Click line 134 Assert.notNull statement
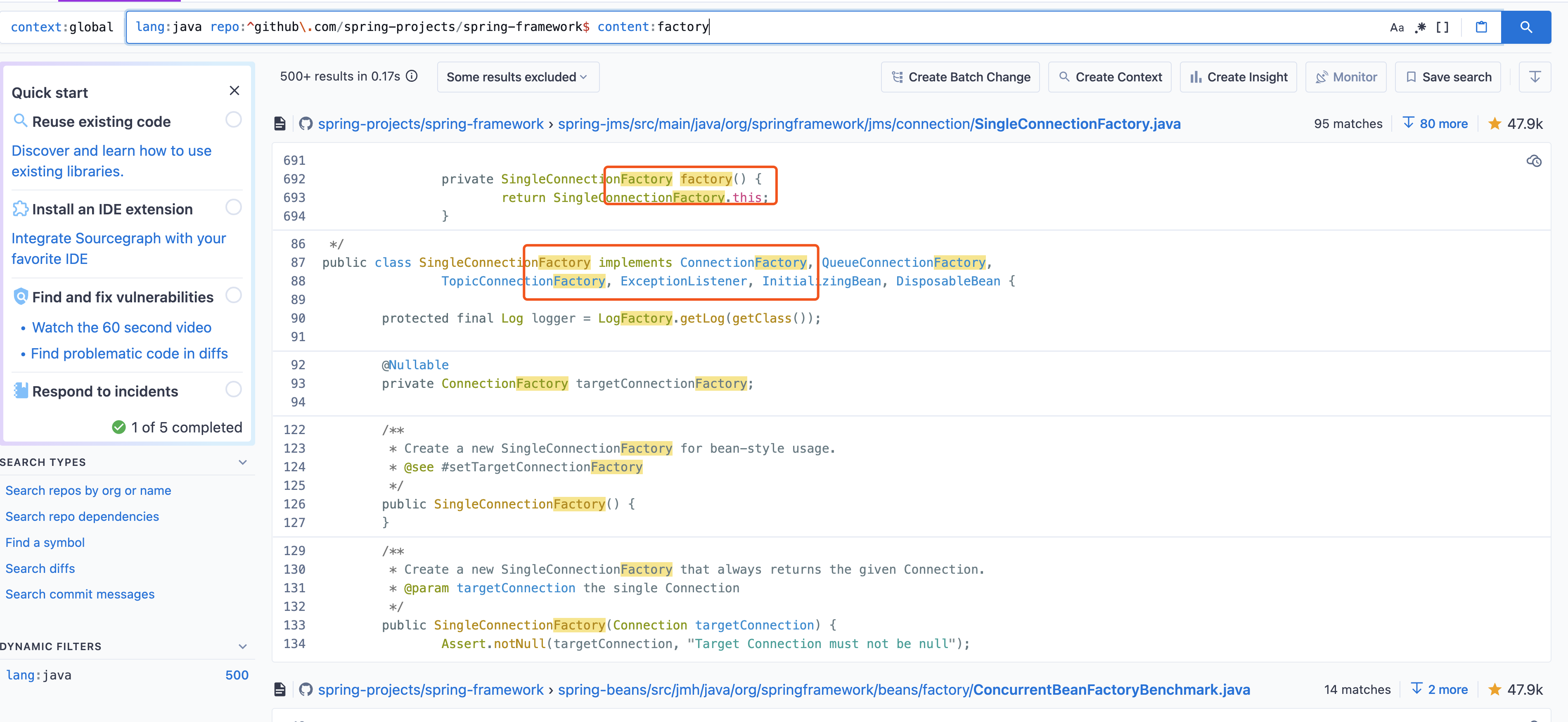This screenshot has height=722, width=1568. tap(706, 644)
